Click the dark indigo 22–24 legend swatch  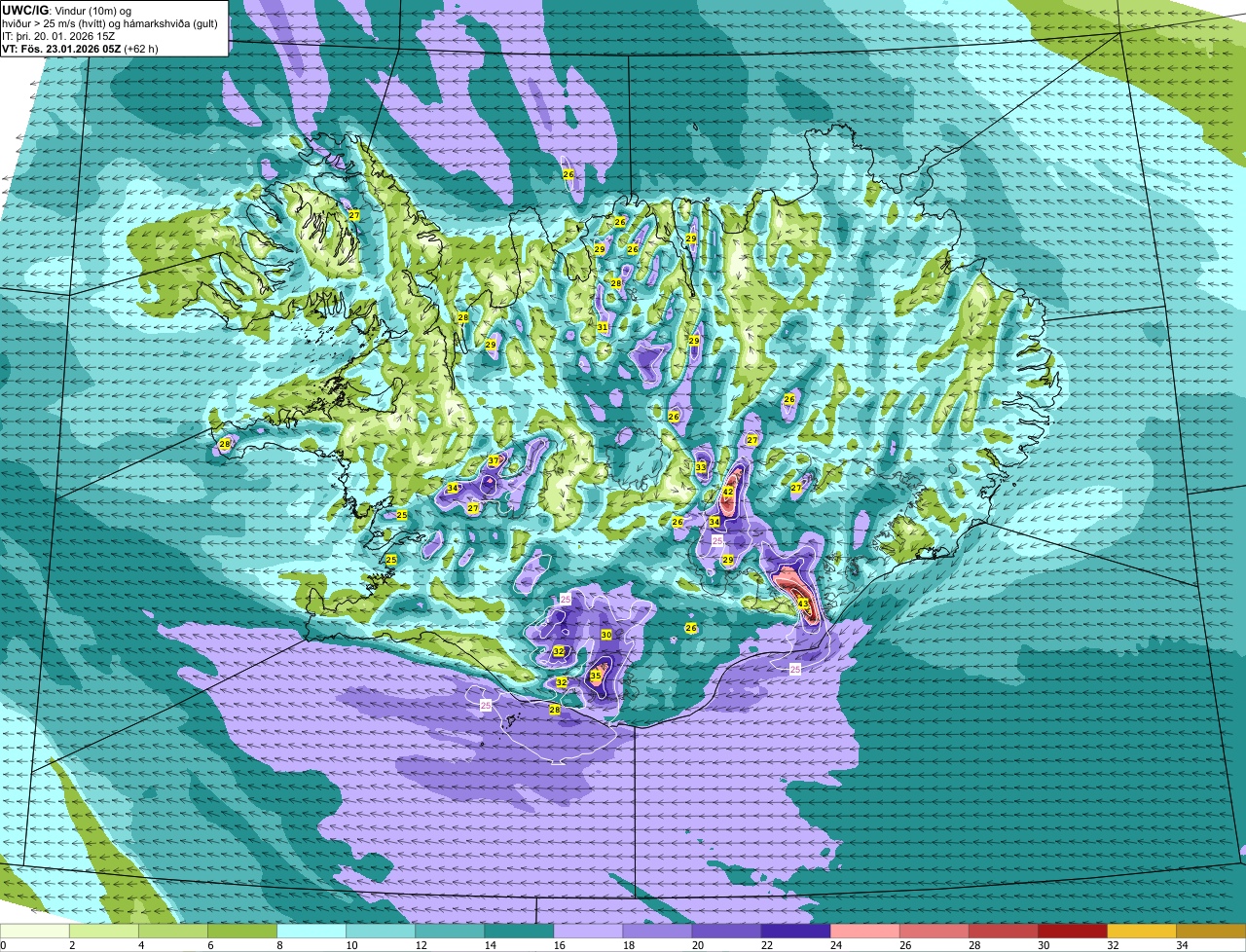795,932
